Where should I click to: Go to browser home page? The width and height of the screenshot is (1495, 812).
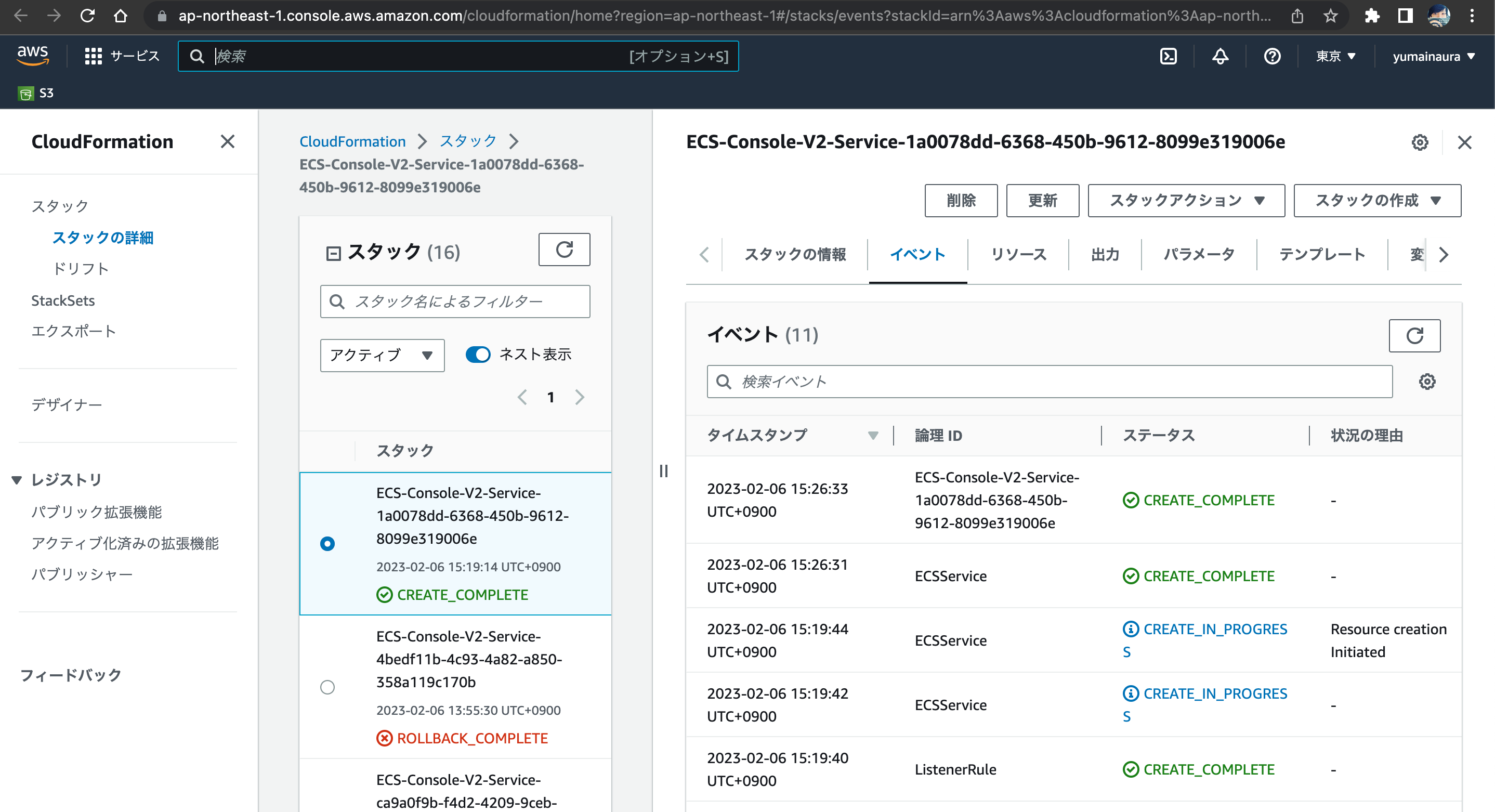[x=120, y=16]
